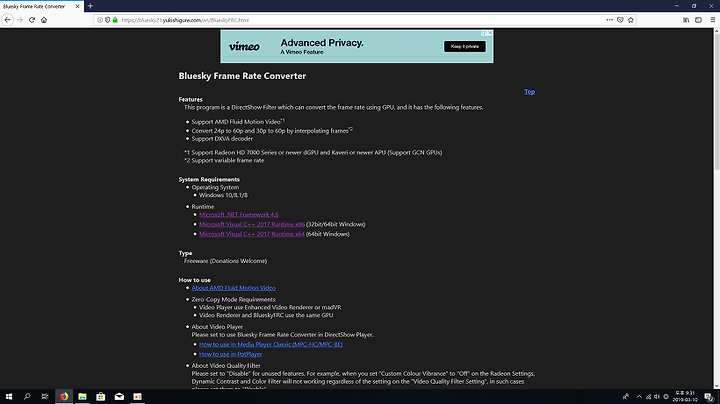720x404 pixels.
Task: Click the scrollbar up arrow
Action: point(716,31)
